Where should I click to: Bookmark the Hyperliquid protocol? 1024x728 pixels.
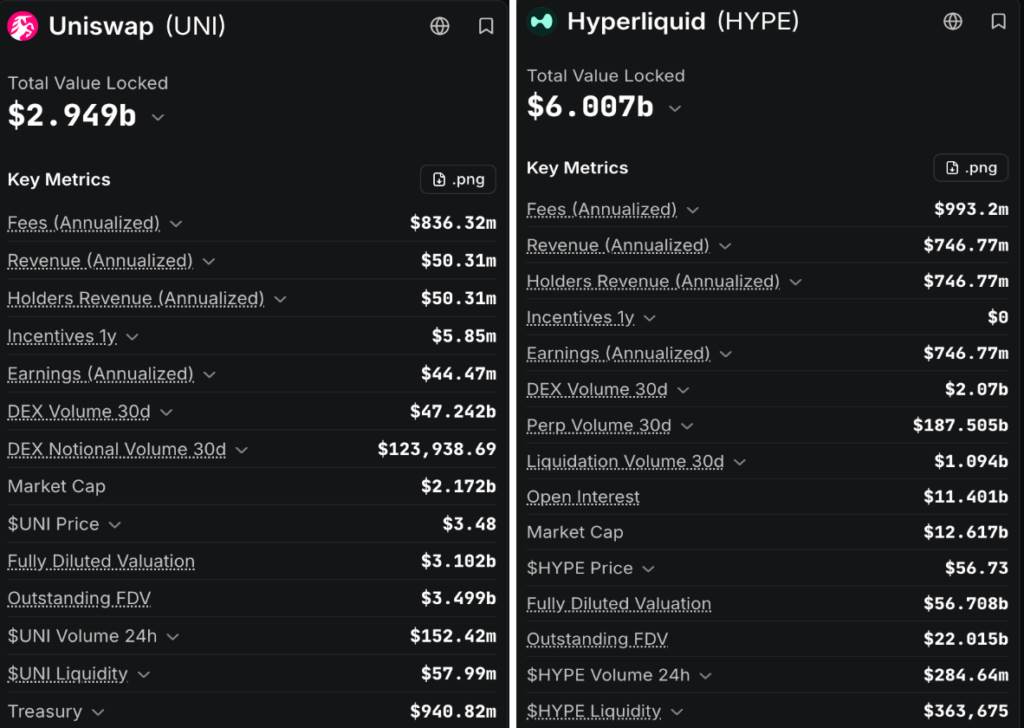point(999,22)
